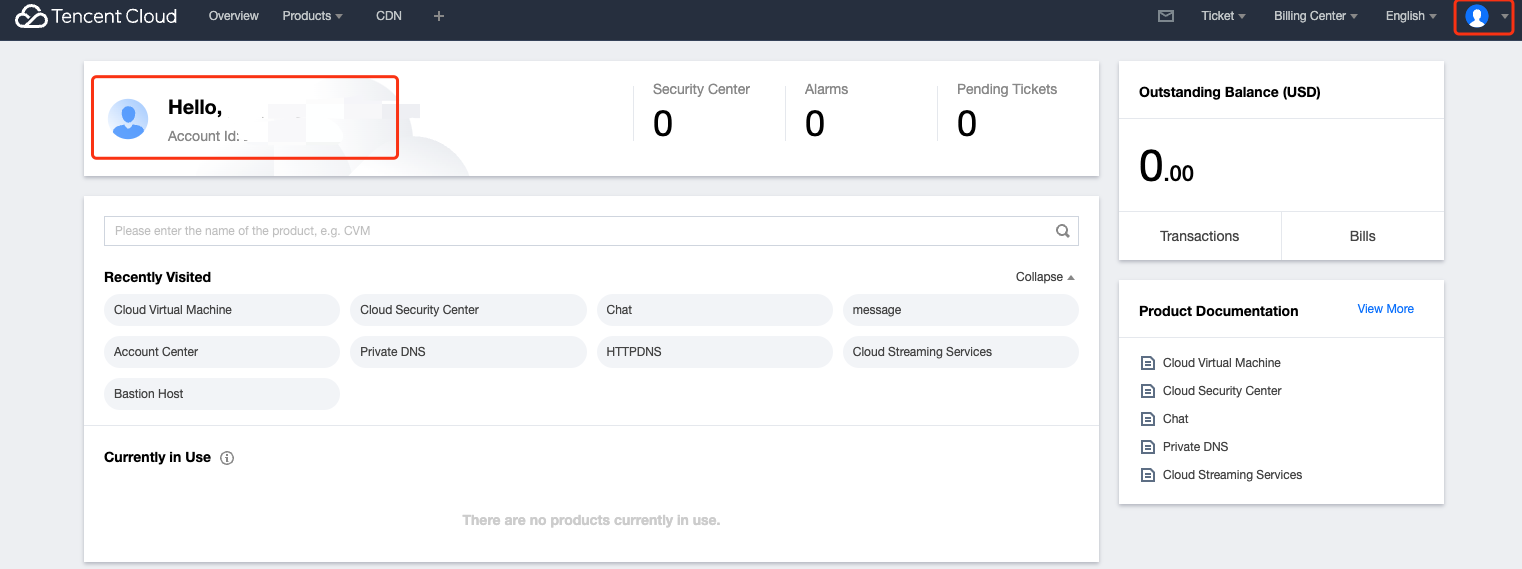Click the document icon beside Private DNS
The image size is (1522, 569).
coord(1148,447)
